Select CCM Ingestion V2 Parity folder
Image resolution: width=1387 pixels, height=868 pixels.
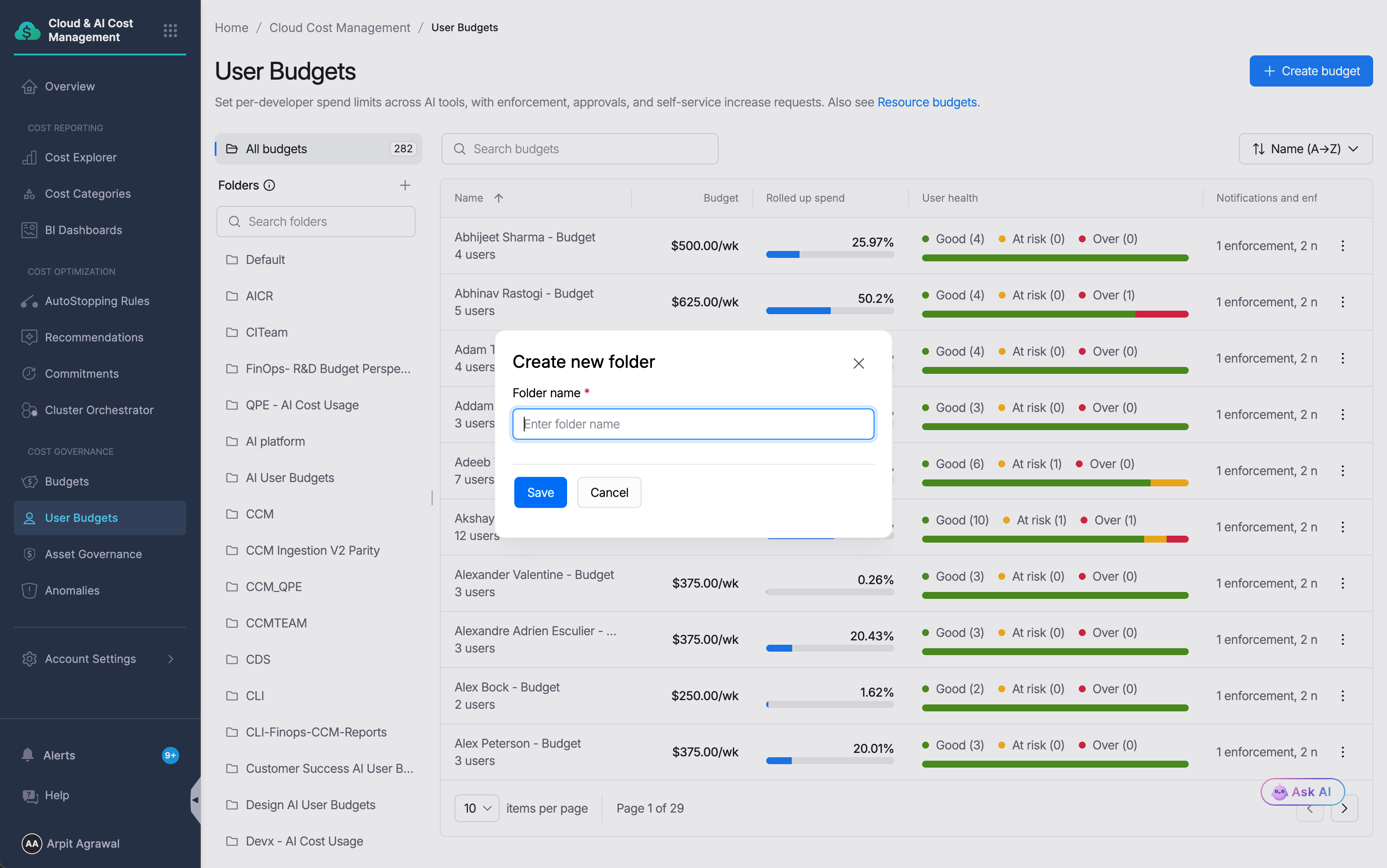coord(313,550)
